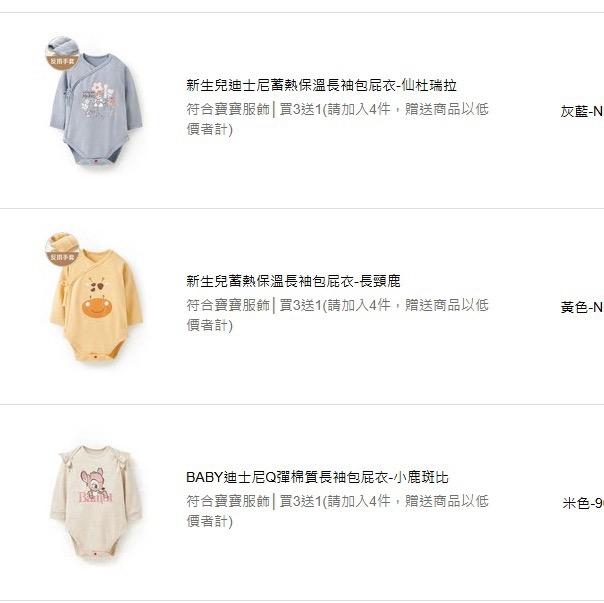Screen dimensions: 604x603
Task: Click the floral Cinderella print on gray bodysuit
Action: click(98, 100)
